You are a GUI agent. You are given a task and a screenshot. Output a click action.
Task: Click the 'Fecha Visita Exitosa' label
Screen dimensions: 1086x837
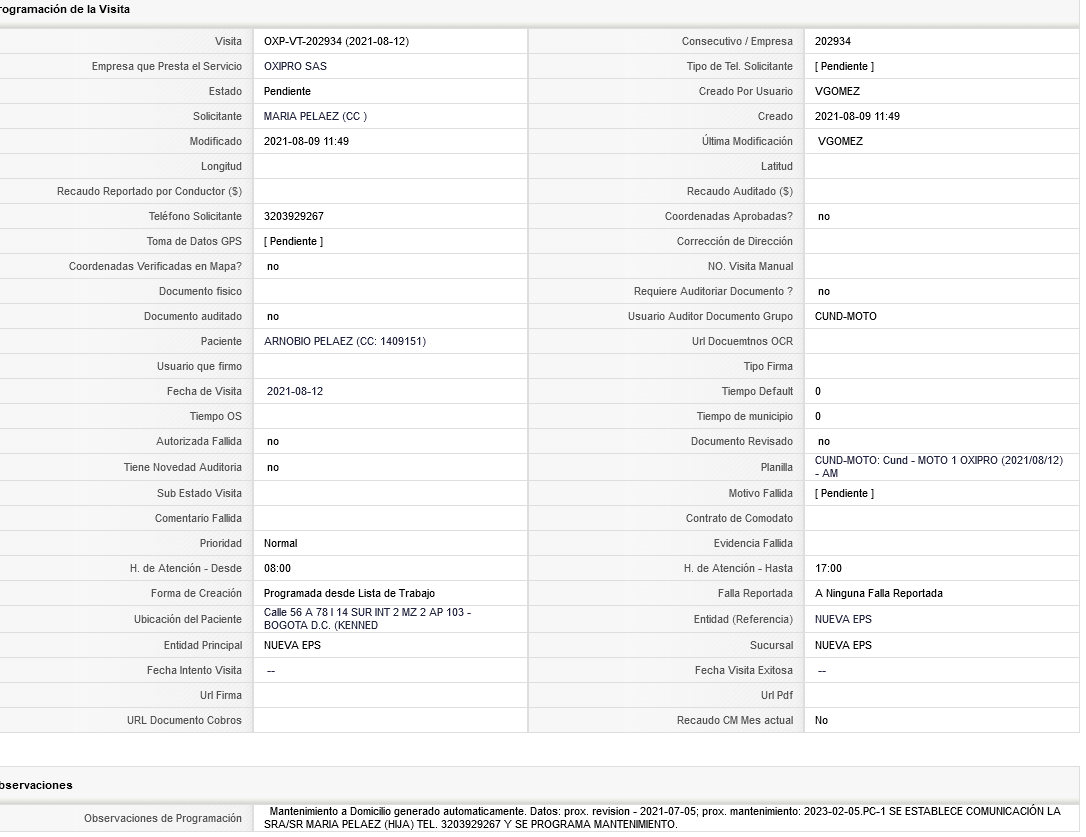click(744, 670)
